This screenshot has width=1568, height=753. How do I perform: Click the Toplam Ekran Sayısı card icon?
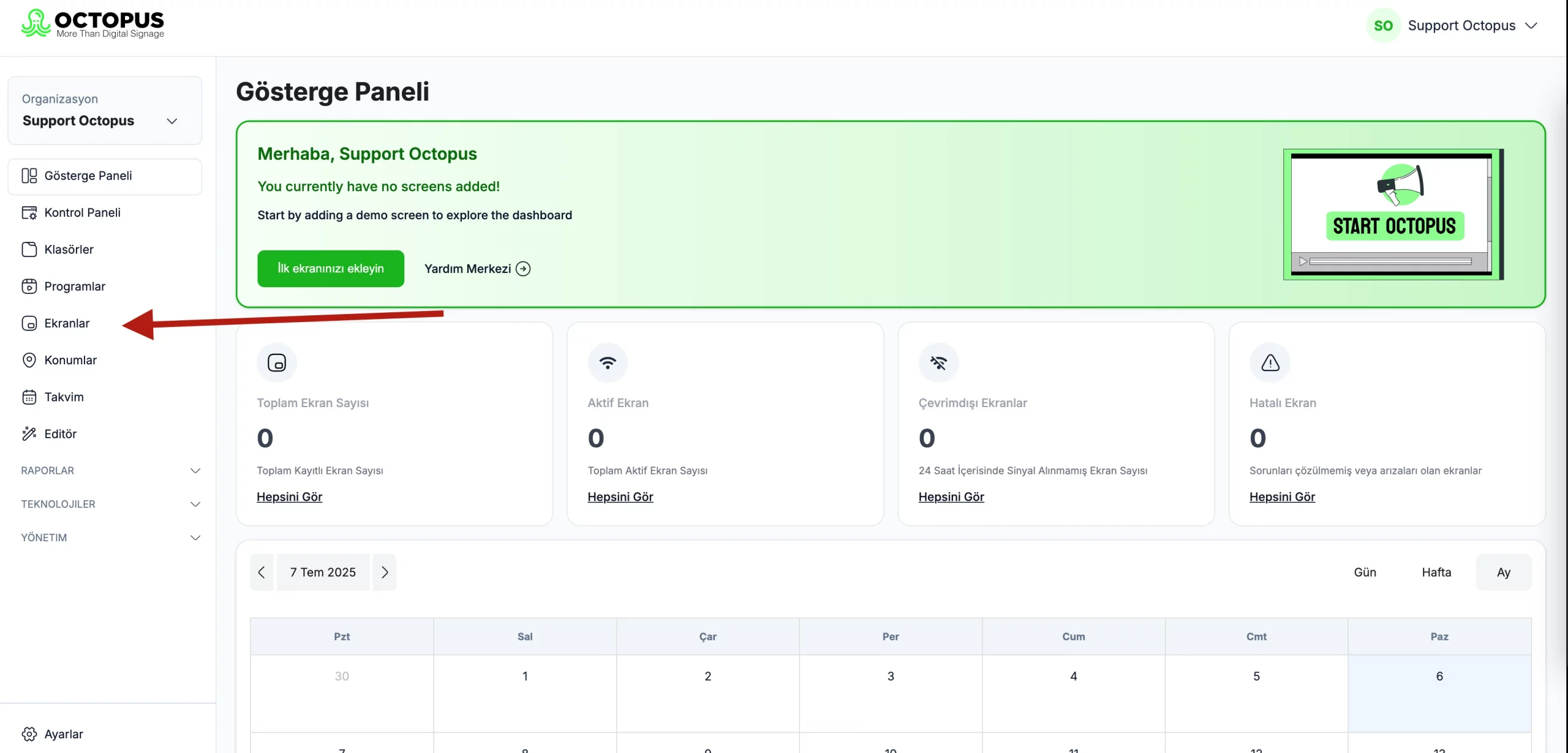click(277, 362)
